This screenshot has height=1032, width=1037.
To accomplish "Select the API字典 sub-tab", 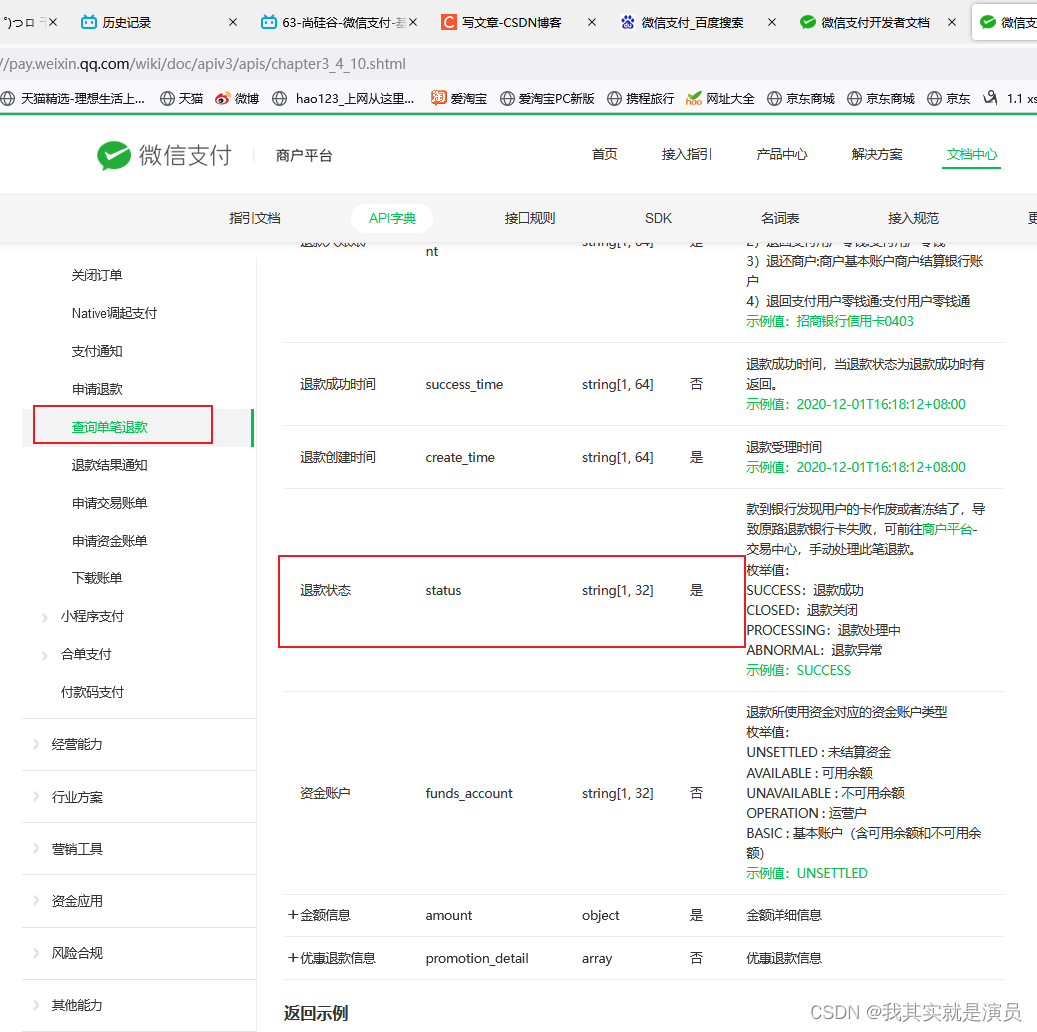I will (x=392, y=218).
